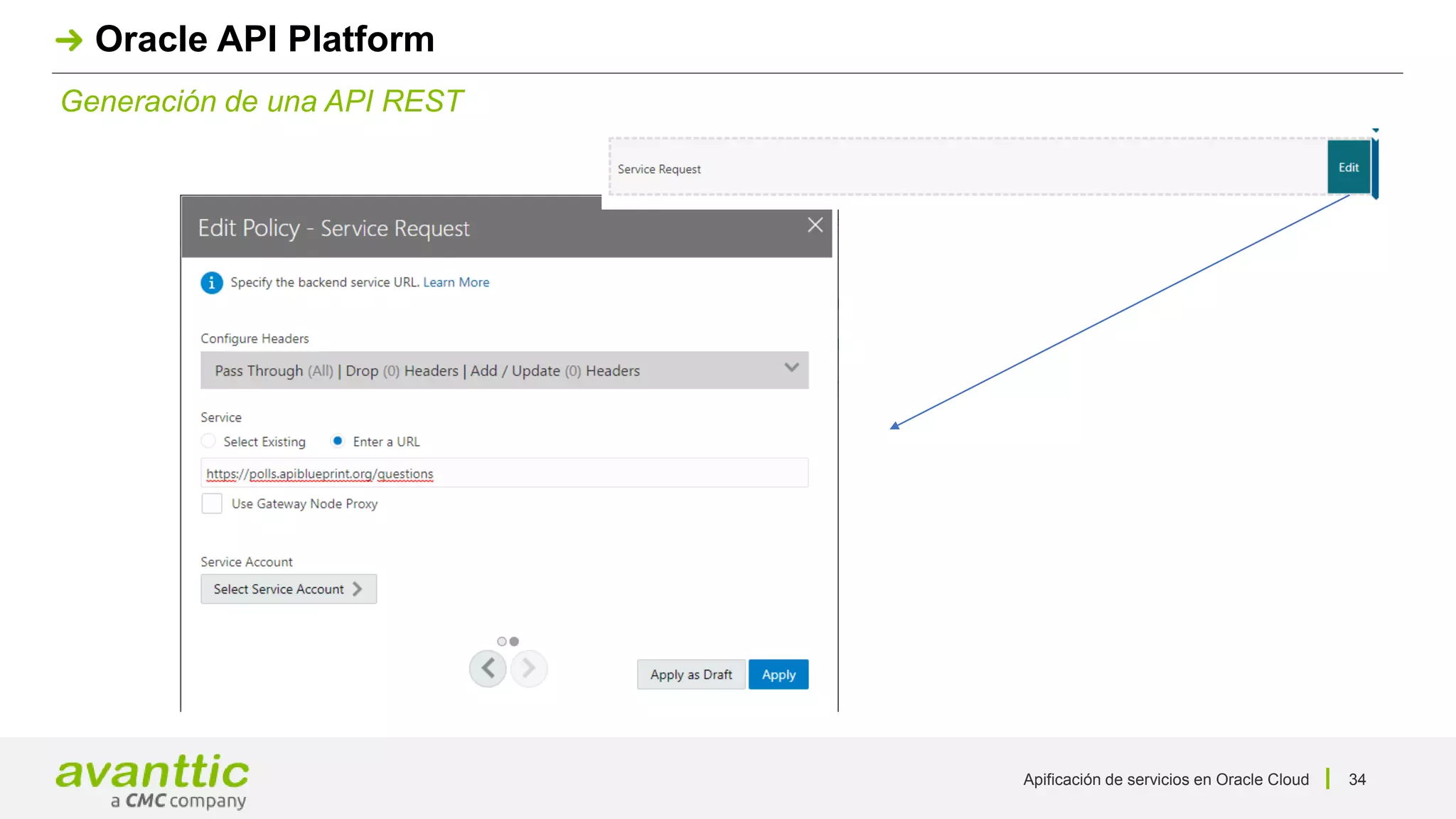The height and width of the screenshot is (819, 1456).
Task: Expand the Configure Headers dropdown
Action: (x=505, y=370)
